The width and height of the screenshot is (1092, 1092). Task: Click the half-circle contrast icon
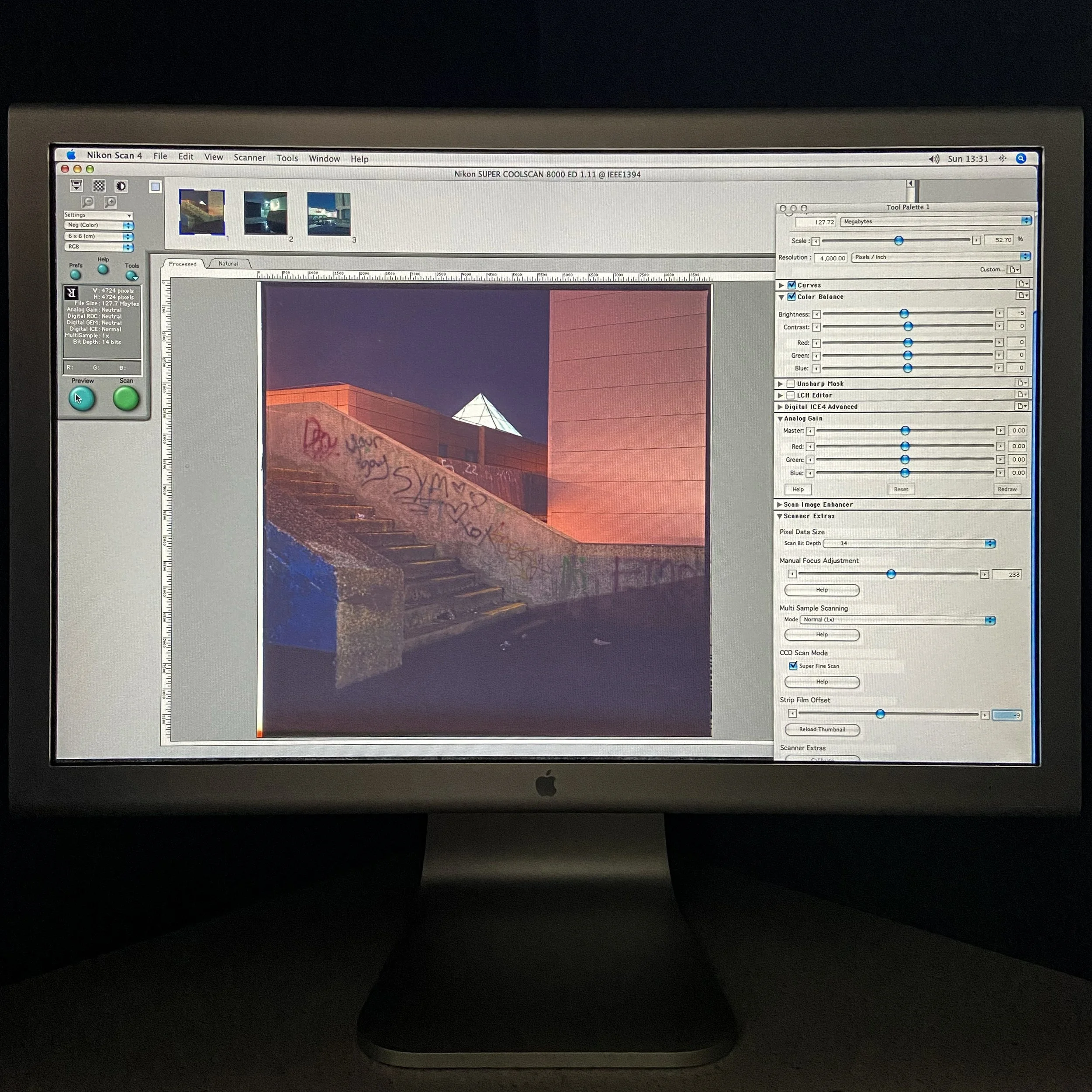click(x=121, y=186)
